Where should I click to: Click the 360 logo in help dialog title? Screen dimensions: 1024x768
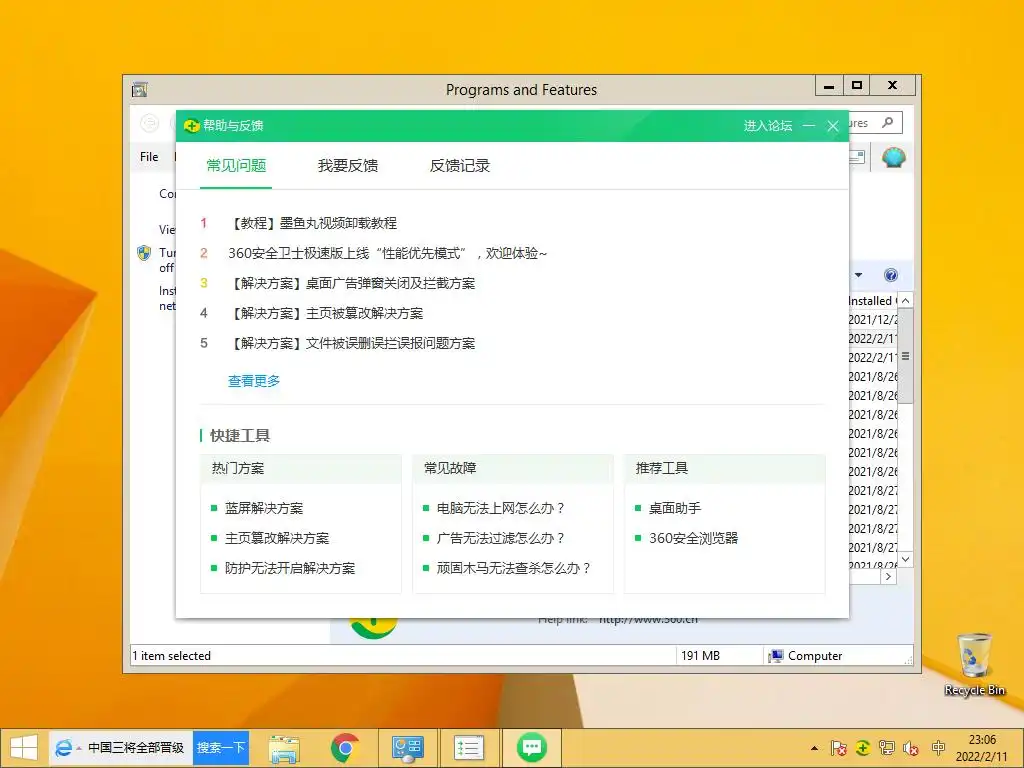[x=191, y=125]
